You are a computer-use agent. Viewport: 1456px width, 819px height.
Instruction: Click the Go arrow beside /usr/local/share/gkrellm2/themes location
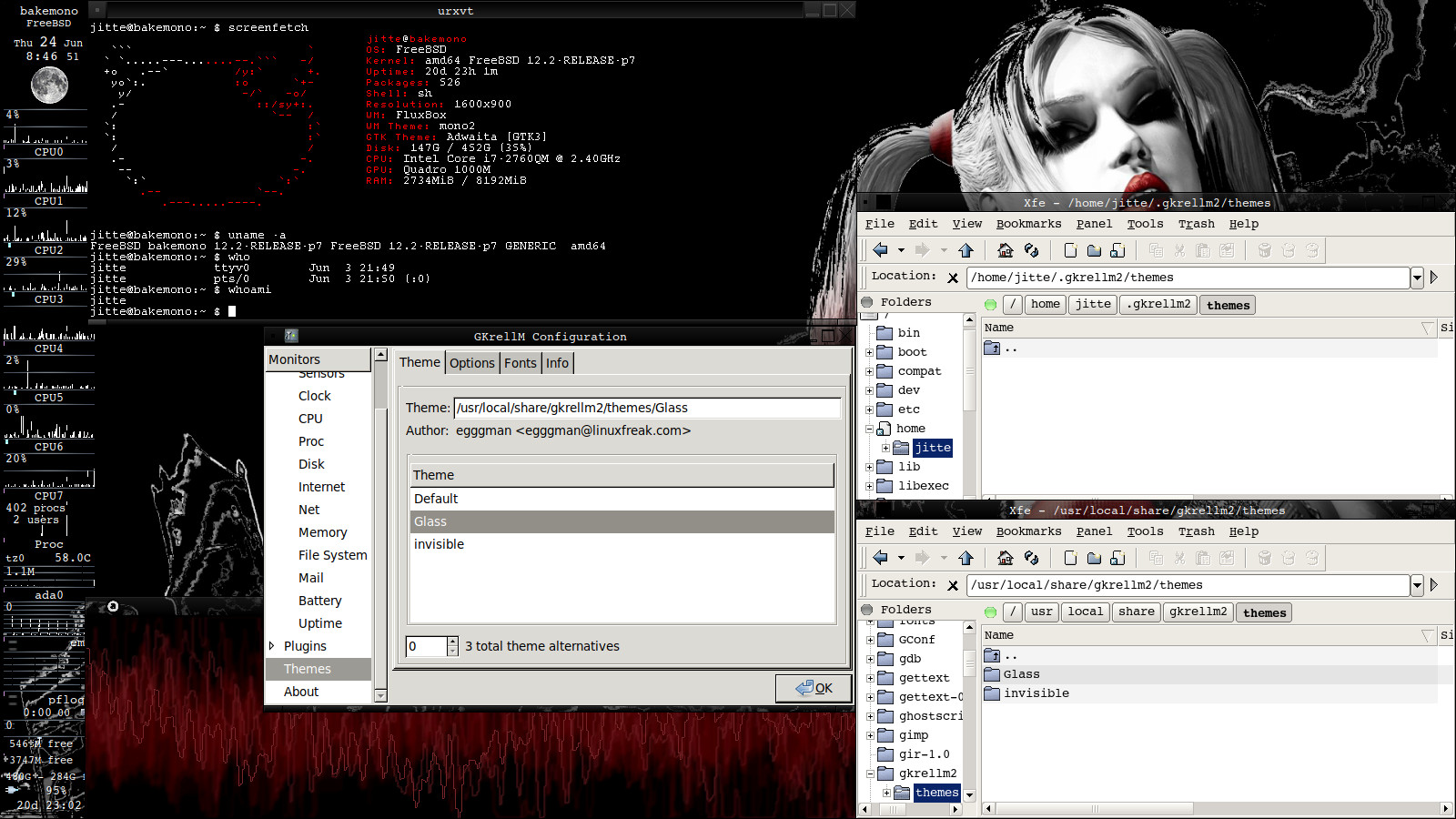click(1434, 585)
